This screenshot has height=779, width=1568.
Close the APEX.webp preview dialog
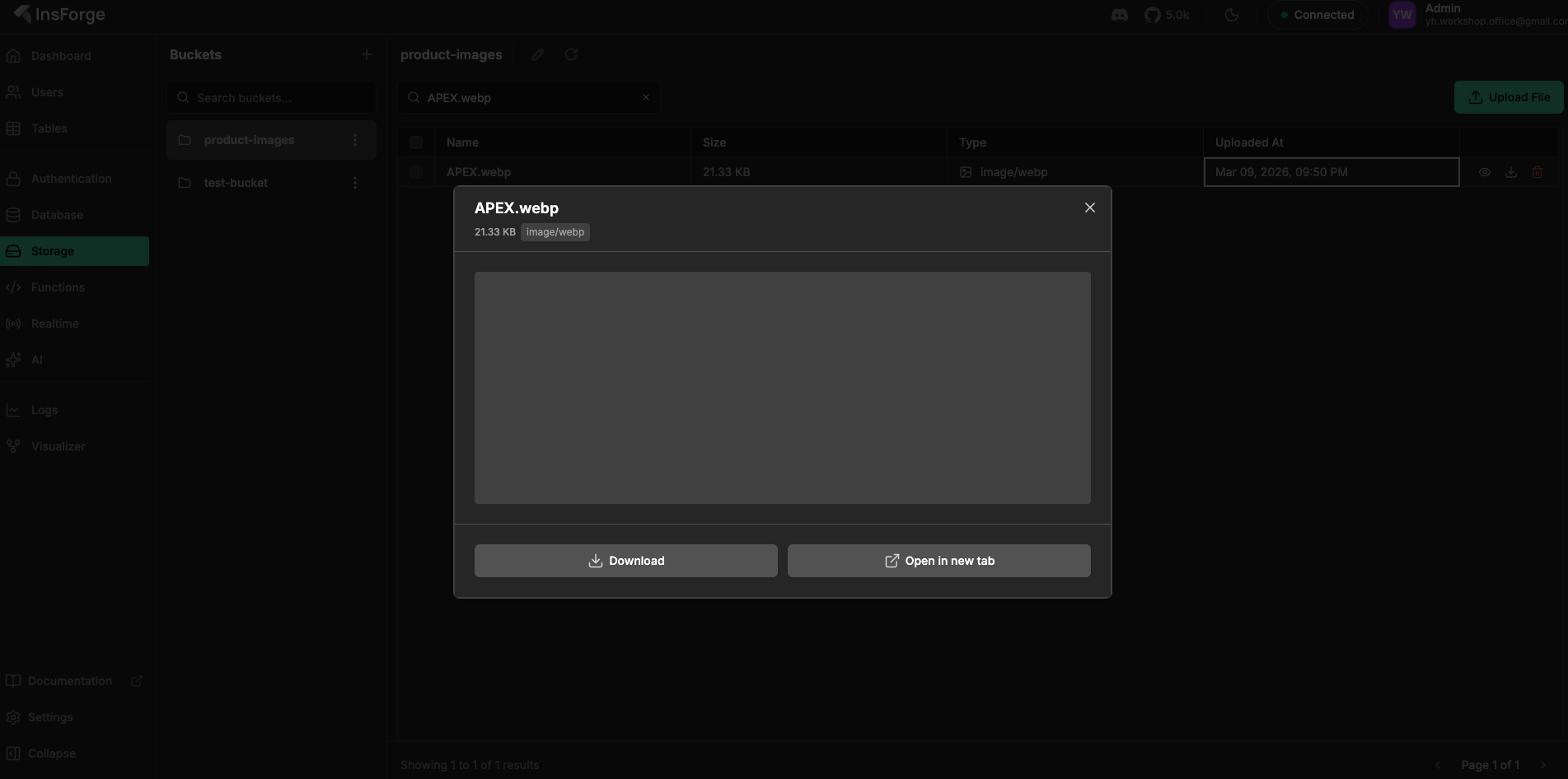click(1089, 208)
